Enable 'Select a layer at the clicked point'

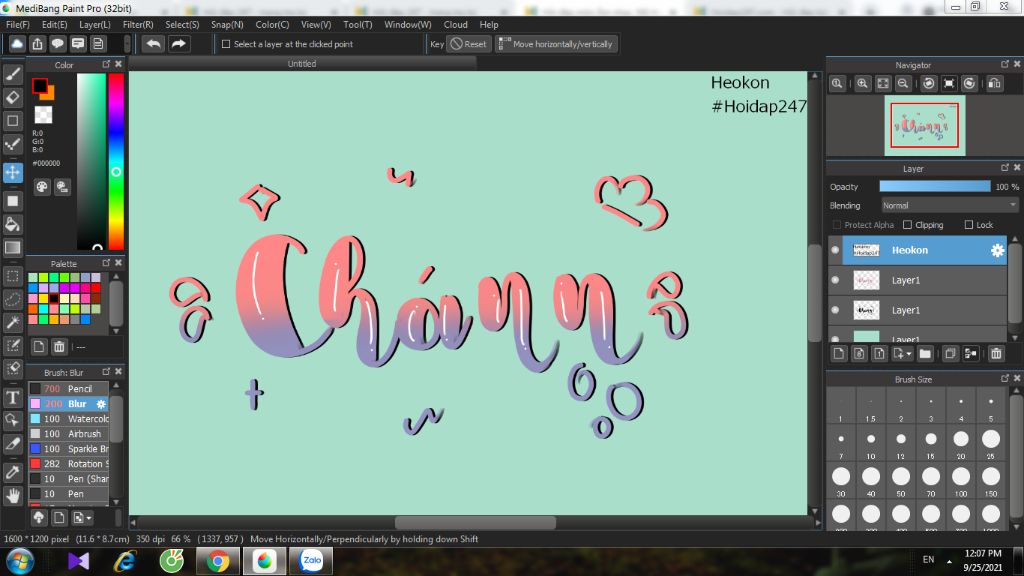tap(226, 44)
